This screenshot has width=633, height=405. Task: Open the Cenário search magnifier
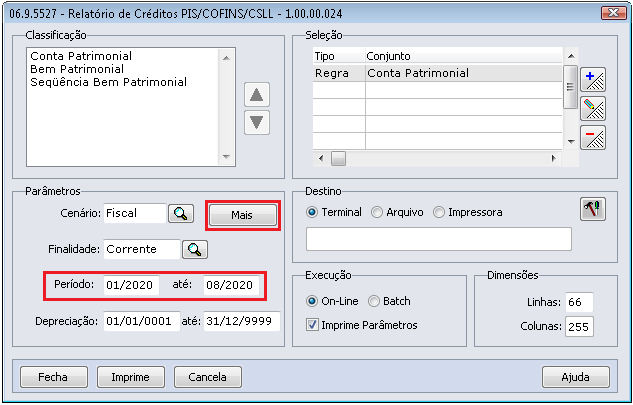point(181,214)
